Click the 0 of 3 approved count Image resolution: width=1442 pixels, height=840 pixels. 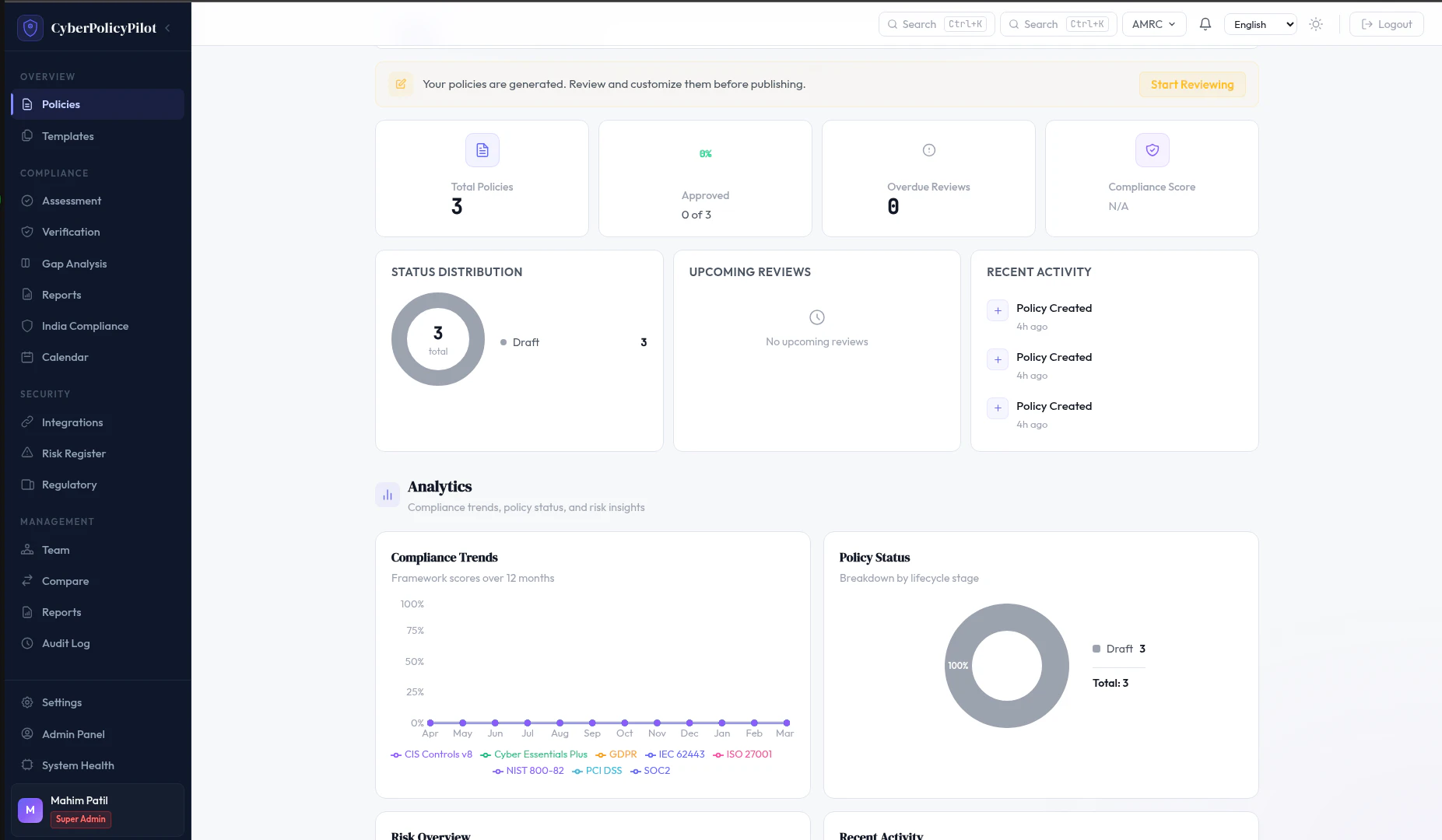[696, 215]
